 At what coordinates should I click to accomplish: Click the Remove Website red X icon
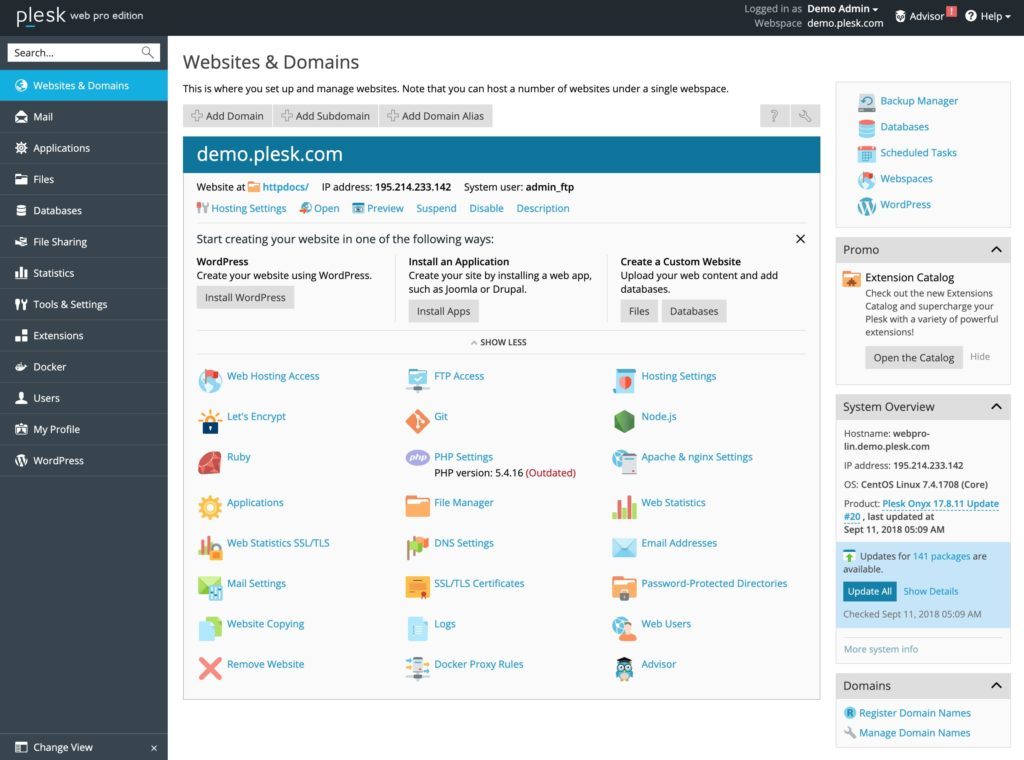(210, 669)
